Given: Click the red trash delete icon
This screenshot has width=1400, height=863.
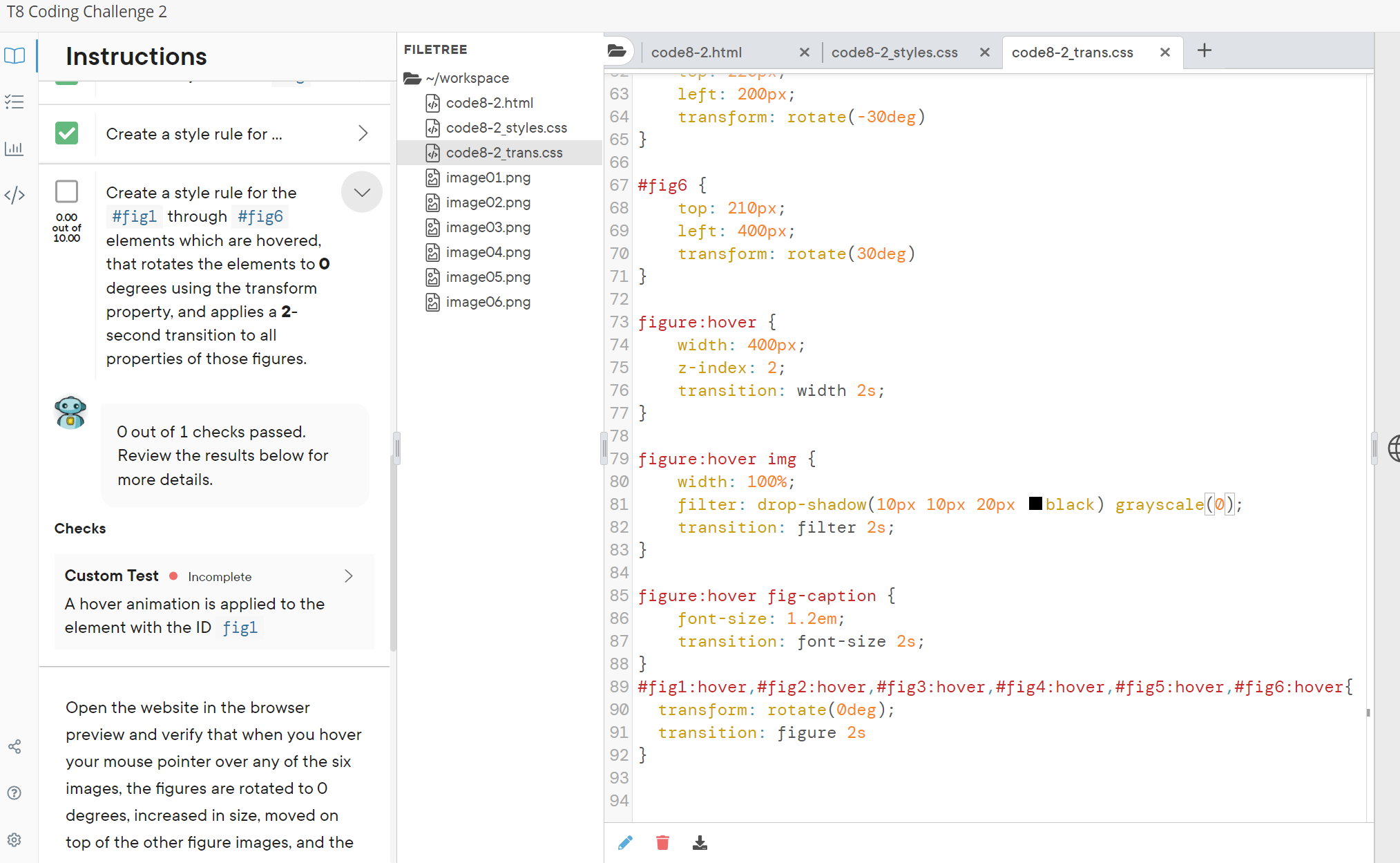Looking at the screenshot, I should tap(662, 842).
